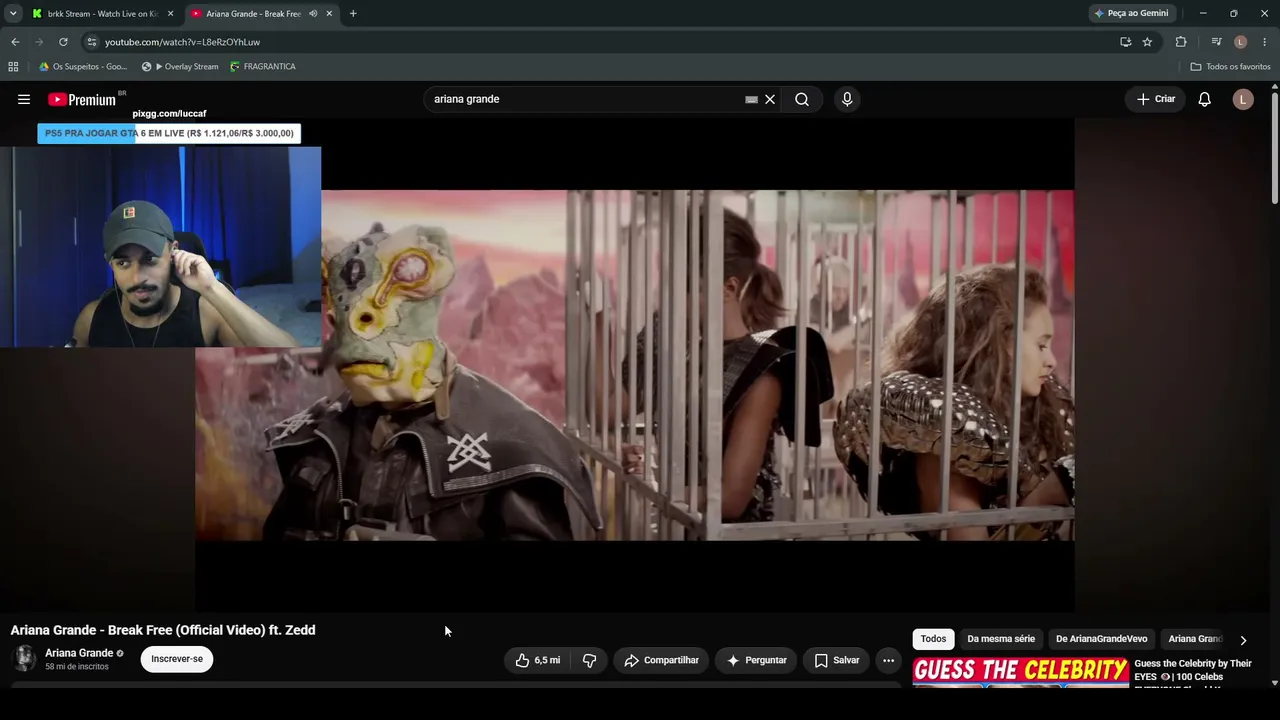Click the Compartilhar share button

pos(661,660)
